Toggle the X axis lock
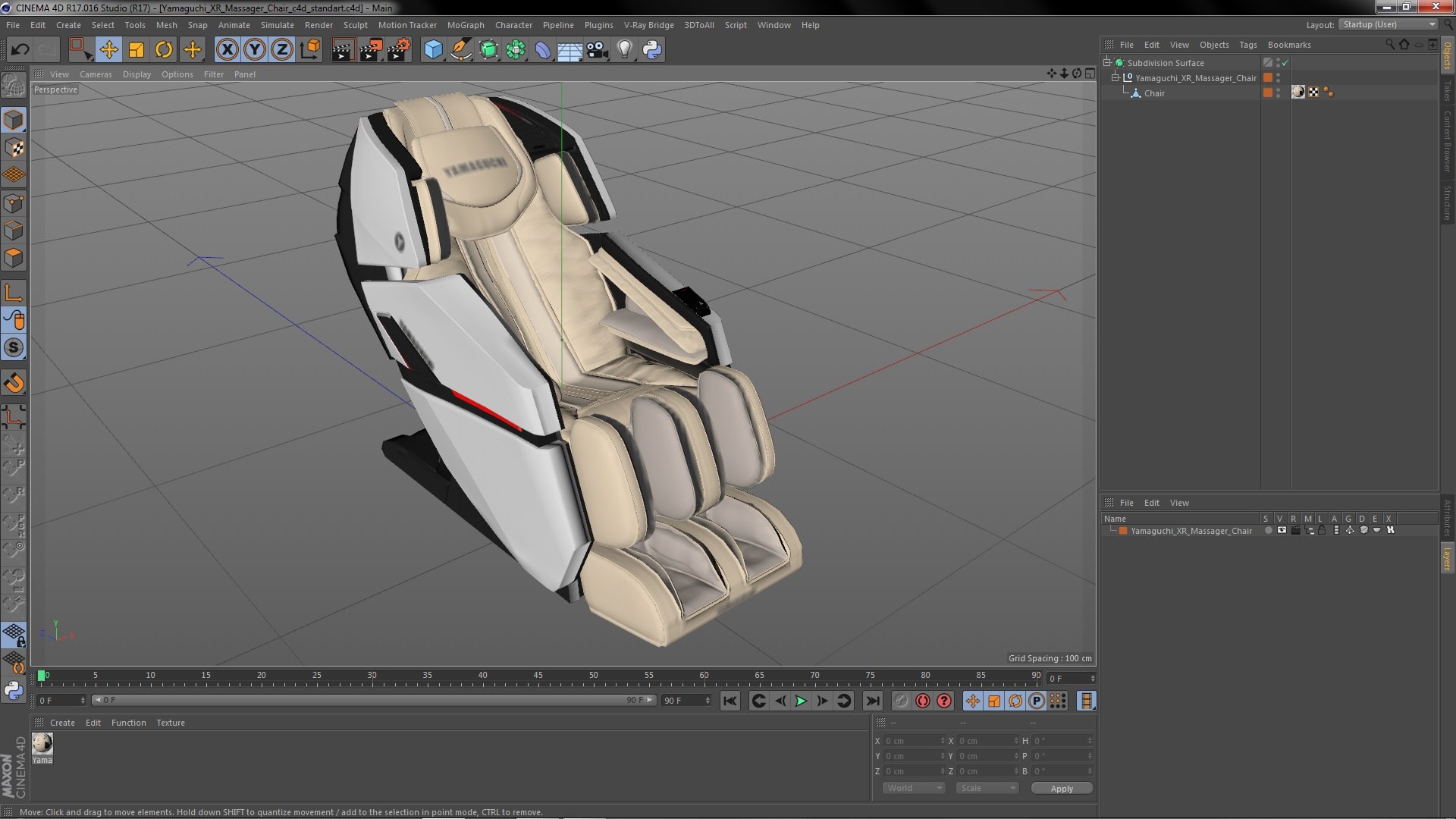 pyautogui.click(x=227, y=50)
